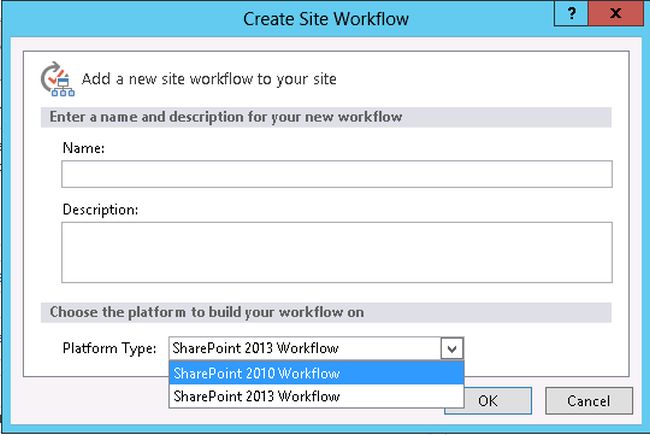Close the Create Site Workflow dialog

(x=616, y=13)
